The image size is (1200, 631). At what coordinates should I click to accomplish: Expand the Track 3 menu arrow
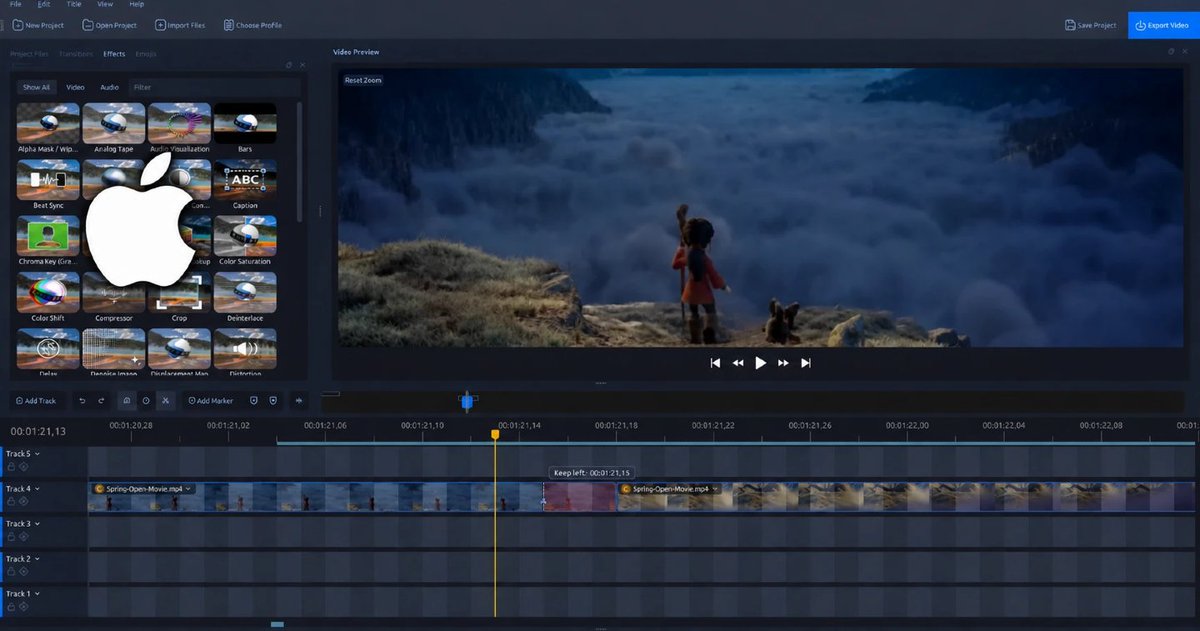coord(37,524)
